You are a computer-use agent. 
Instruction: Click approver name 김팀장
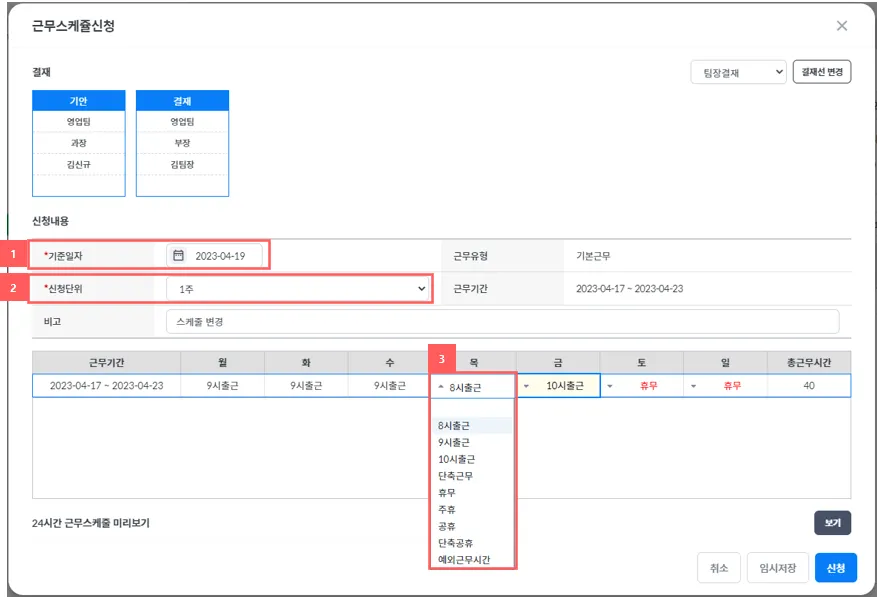pyautogui.click(x=182, y=164)
